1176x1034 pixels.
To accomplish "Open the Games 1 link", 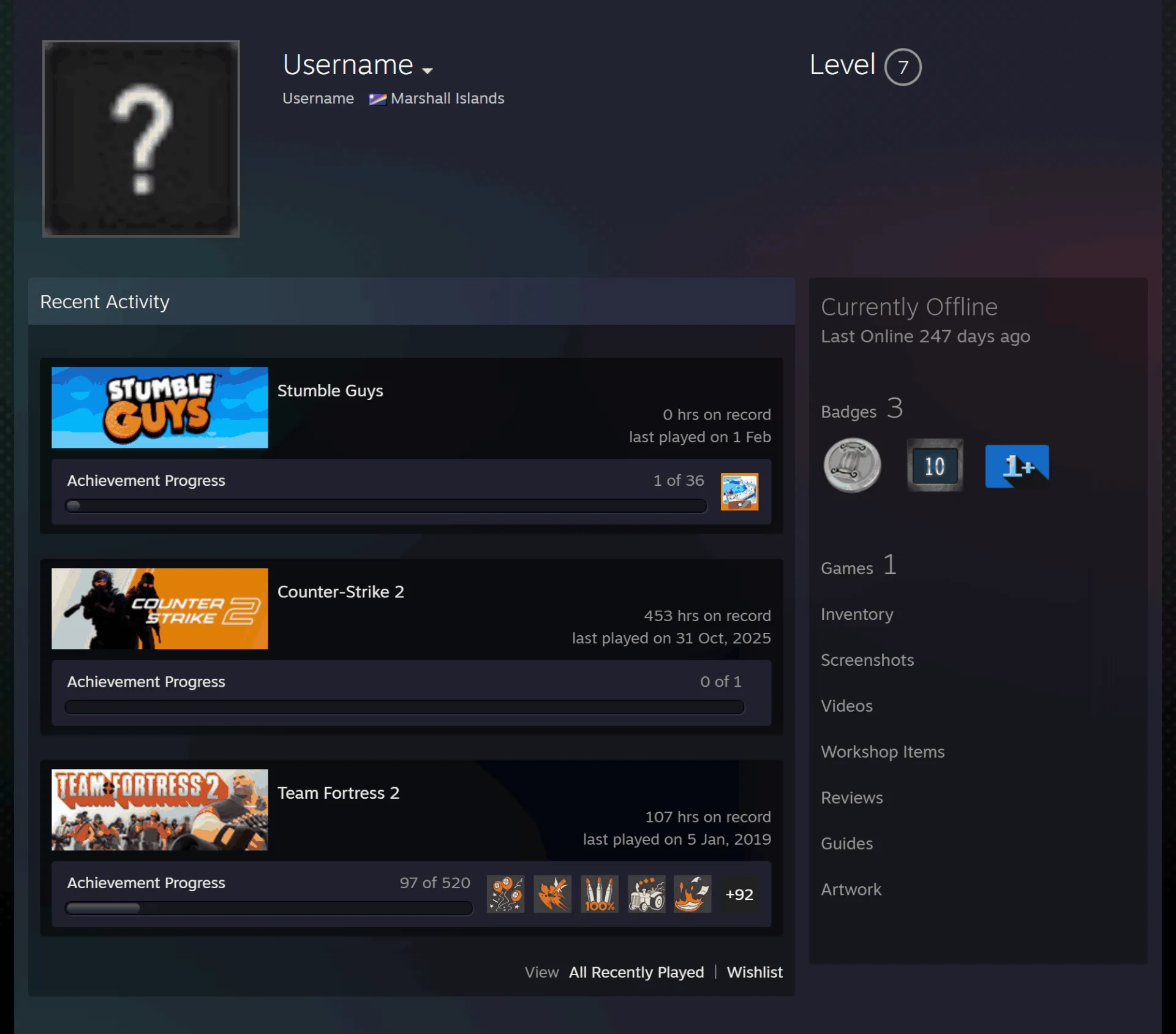I will (859, 565).
